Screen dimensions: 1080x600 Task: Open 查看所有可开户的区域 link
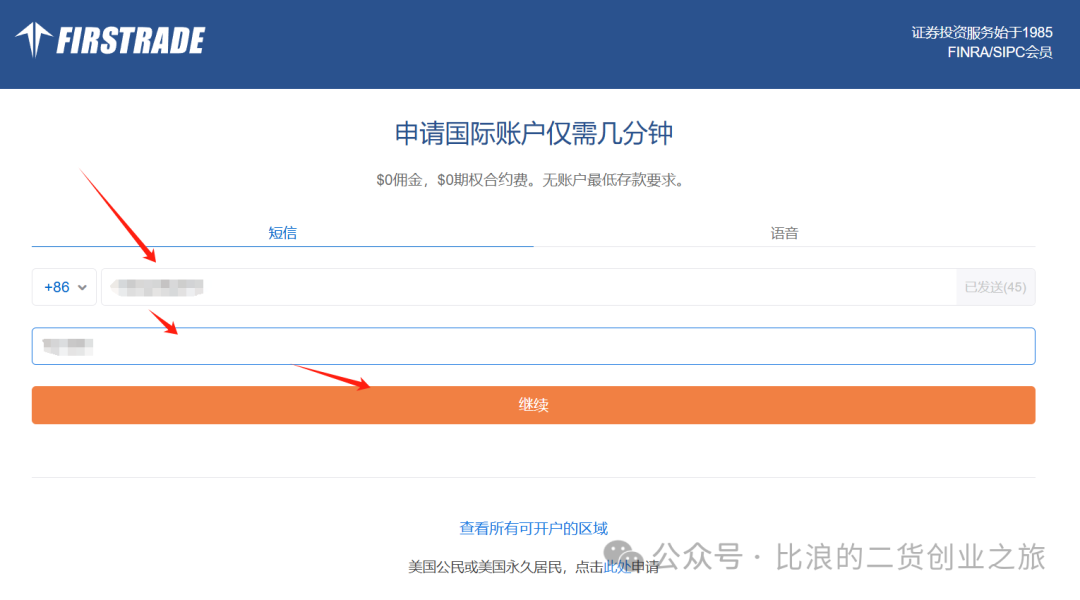click(533, 528)
